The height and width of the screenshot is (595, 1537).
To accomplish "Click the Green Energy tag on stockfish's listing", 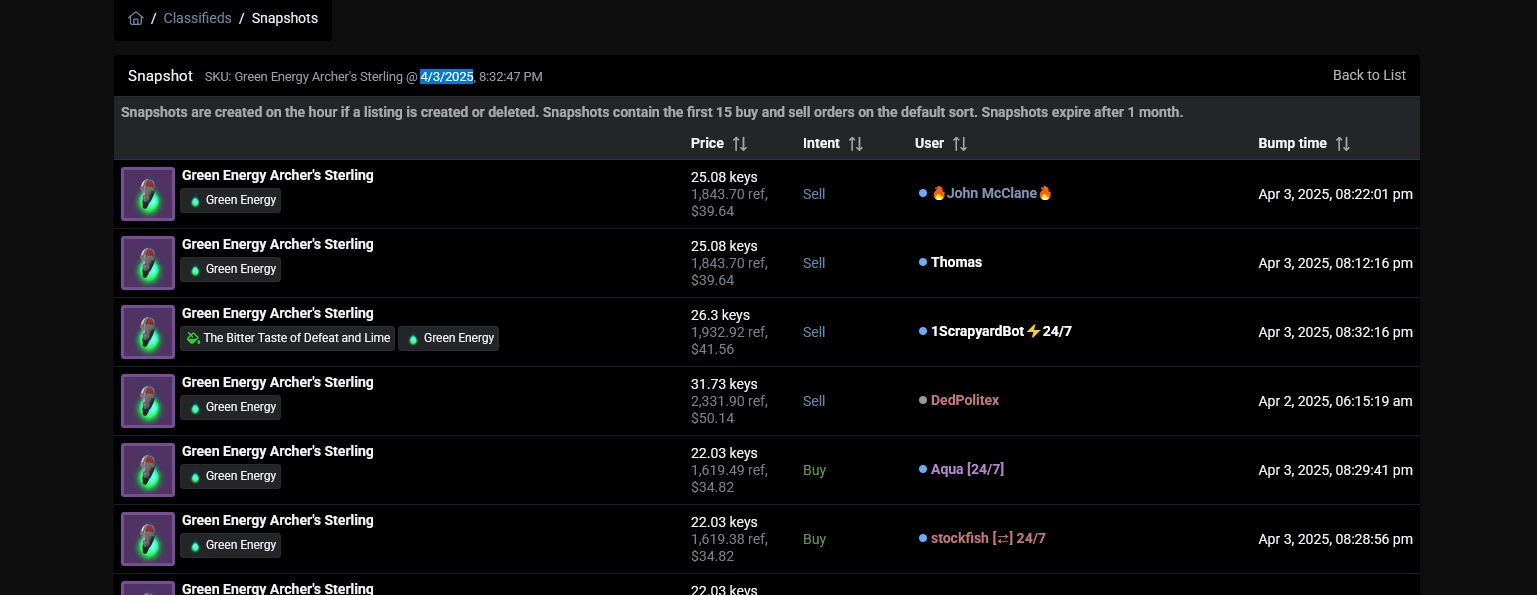I will click(x=231, y=545).
